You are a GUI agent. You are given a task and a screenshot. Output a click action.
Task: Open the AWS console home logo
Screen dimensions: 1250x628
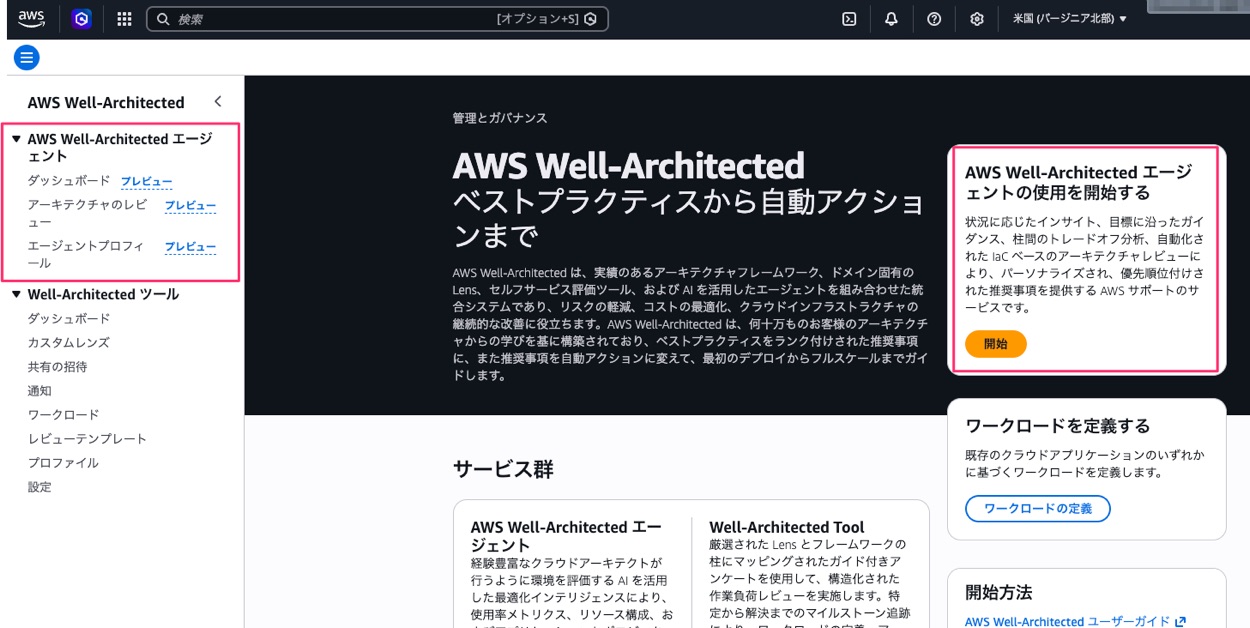[x=31, y=18]
